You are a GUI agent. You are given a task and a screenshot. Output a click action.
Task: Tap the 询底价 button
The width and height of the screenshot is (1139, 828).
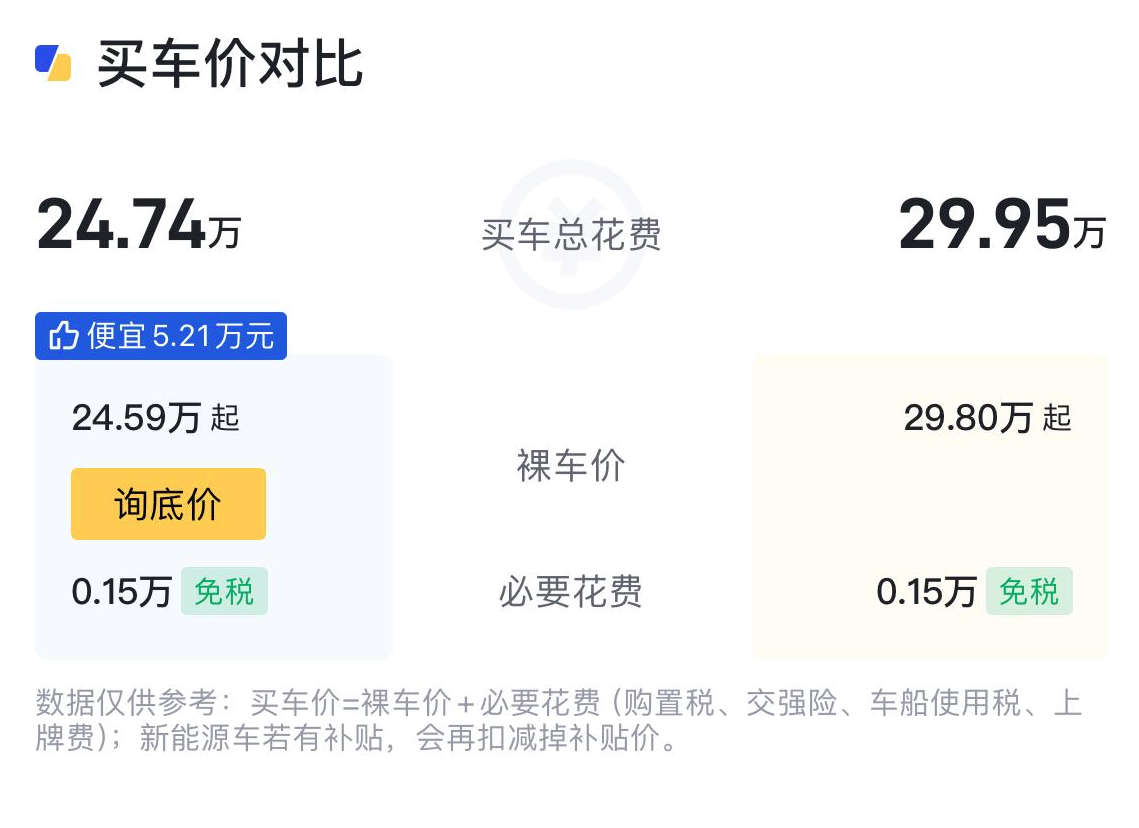(168, 504)
